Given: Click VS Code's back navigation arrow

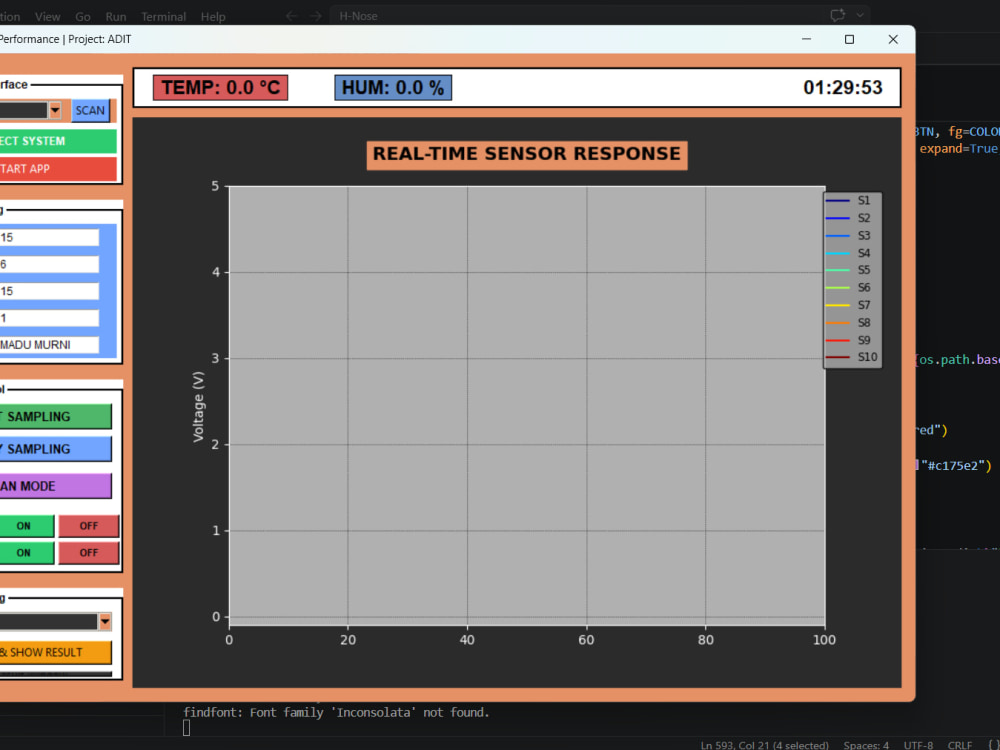Looking at the screenshot, I should click(x=291, y=16).
